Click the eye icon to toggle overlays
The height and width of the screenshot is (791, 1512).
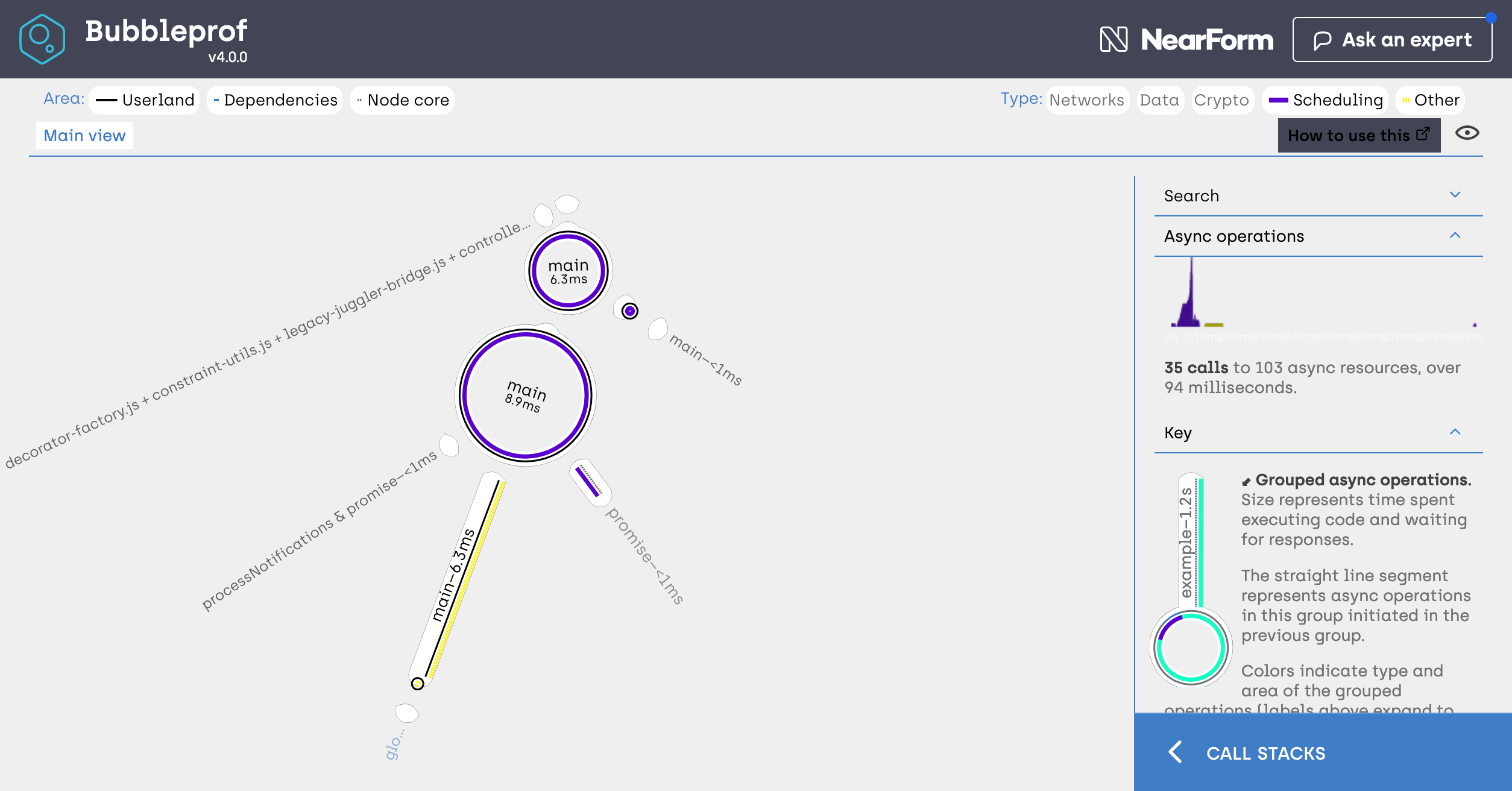click(1467, 133)
